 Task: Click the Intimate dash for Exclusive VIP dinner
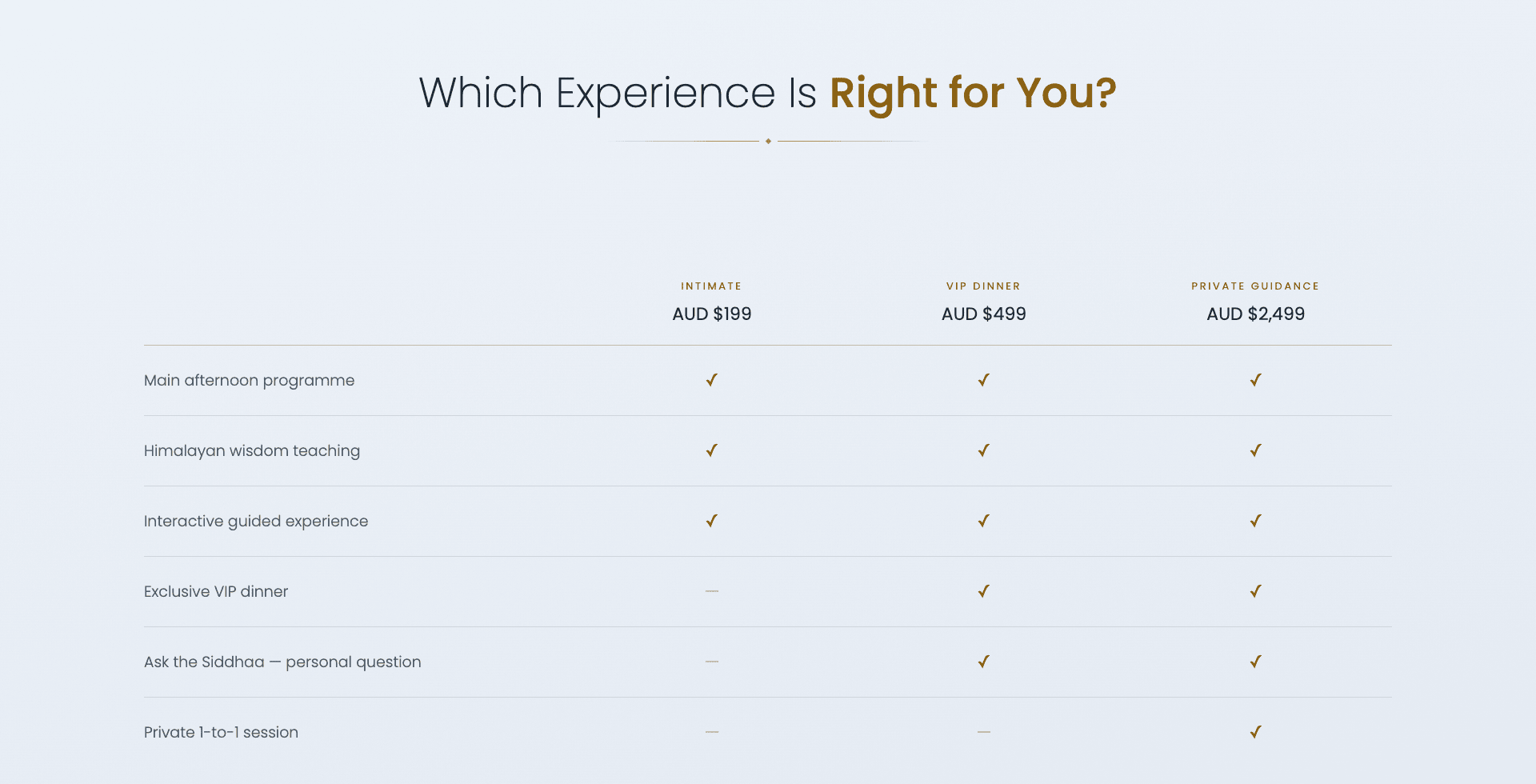click(712, 591)
